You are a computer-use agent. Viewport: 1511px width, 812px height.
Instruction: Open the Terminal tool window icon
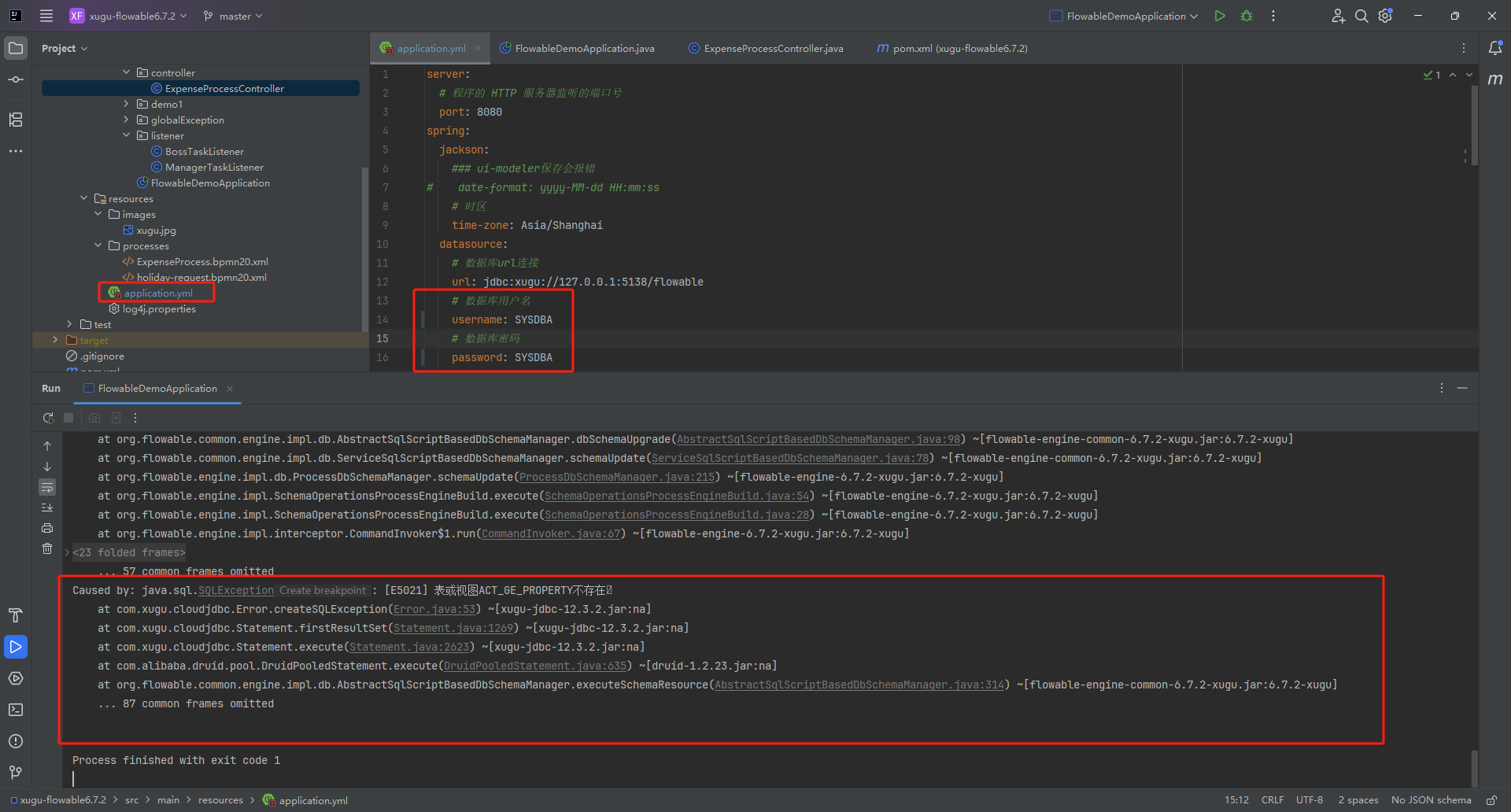(x=16, y=710)
